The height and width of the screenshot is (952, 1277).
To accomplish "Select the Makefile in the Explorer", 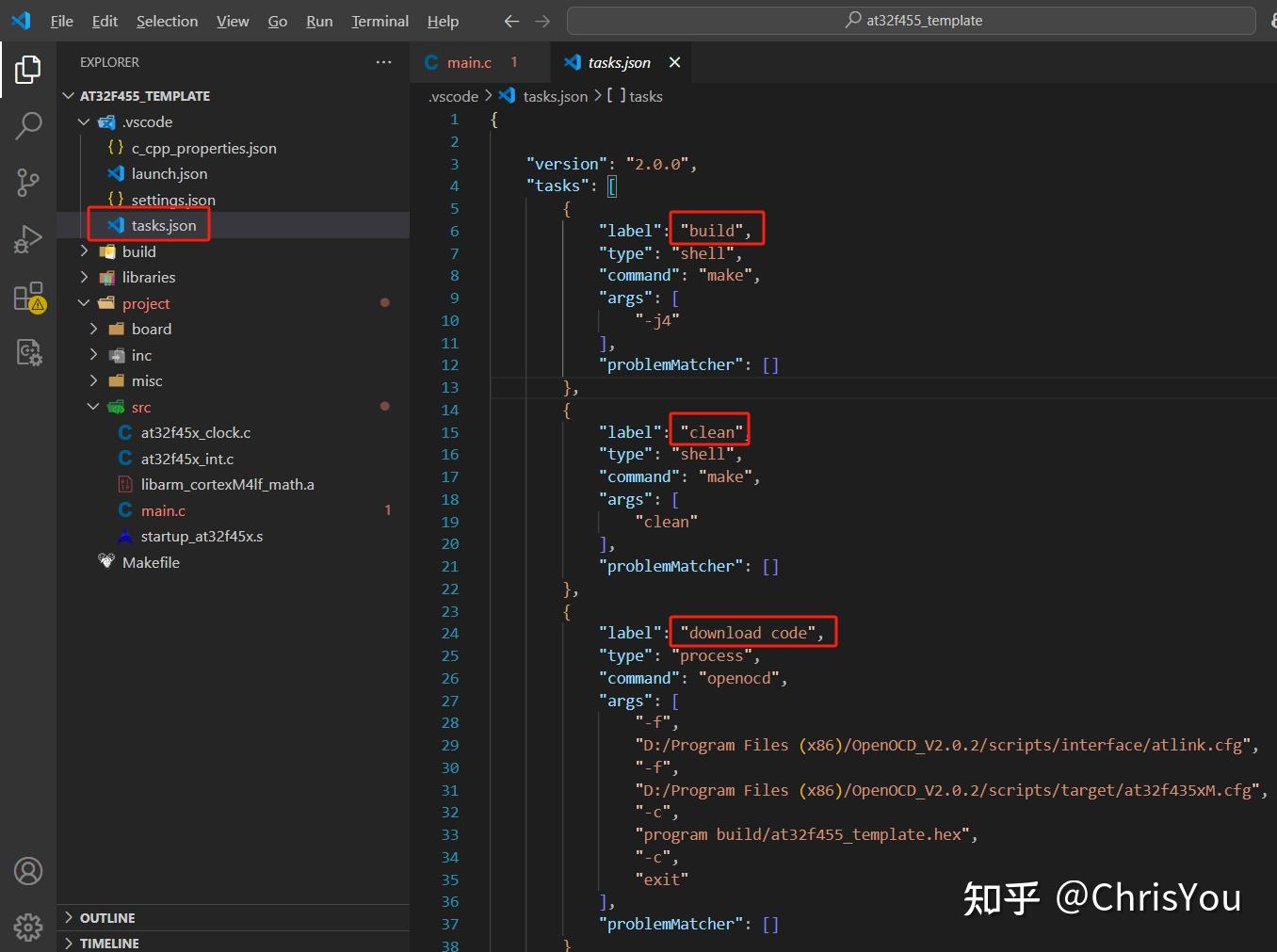I will 152,562.
